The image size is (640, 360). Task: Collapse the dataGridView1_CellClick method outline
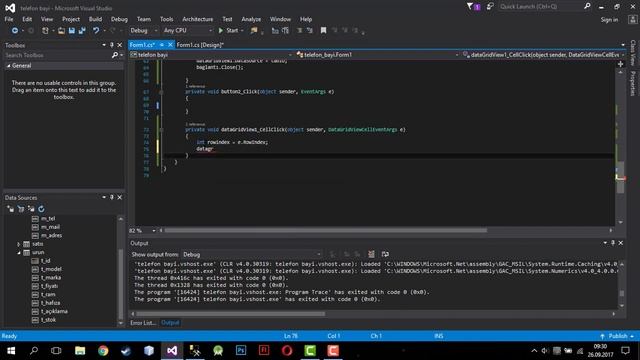tap(161, 130)
